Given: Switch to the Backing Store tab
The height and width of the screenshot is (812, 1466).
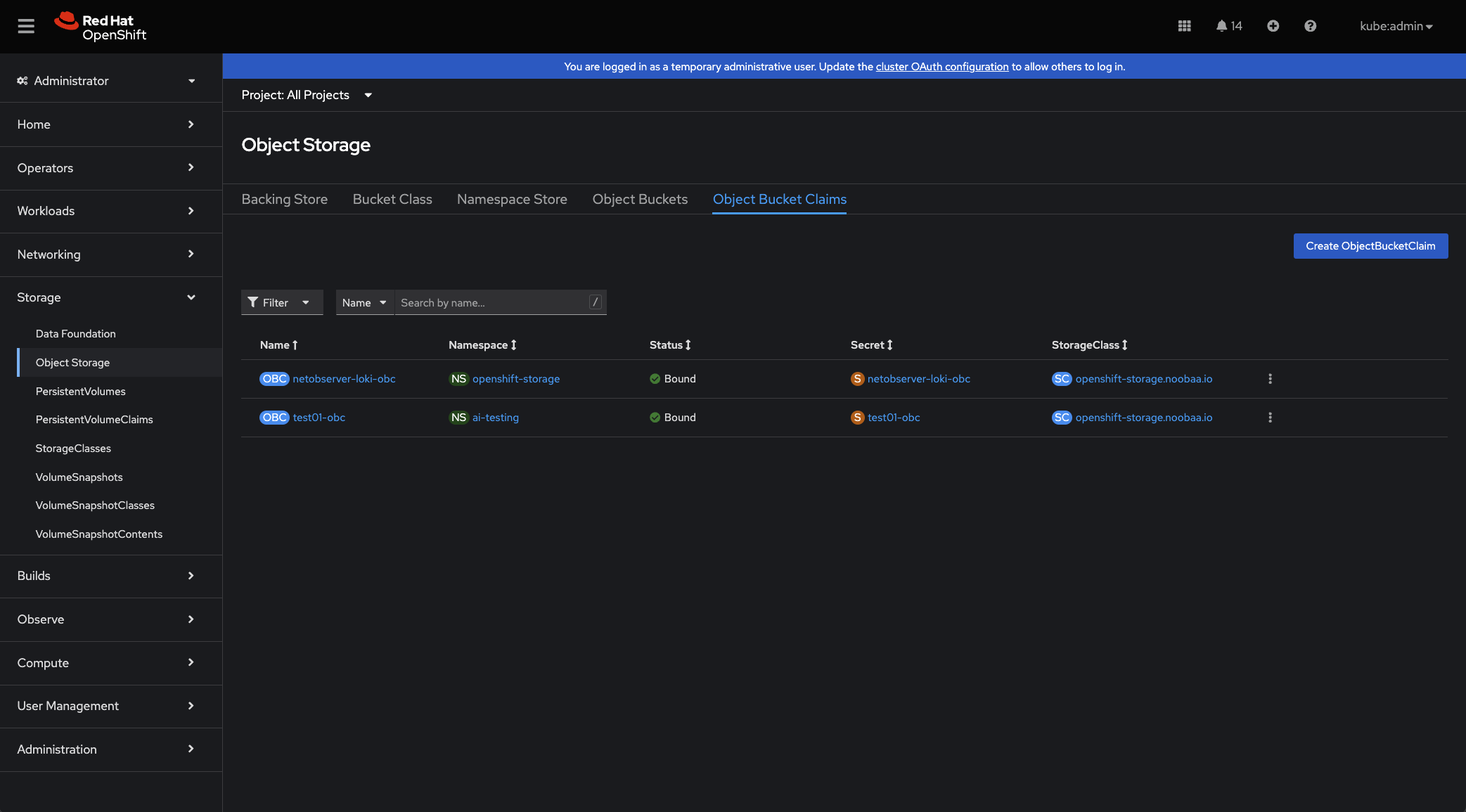Looking at the screenshot, I should [x=284, y=199].
